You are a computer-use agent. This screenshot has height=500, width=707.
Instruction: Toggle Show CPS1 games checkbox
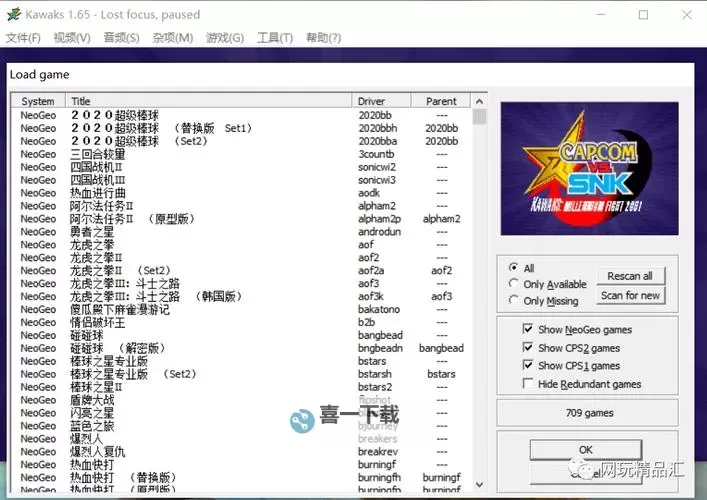point(528,365)
